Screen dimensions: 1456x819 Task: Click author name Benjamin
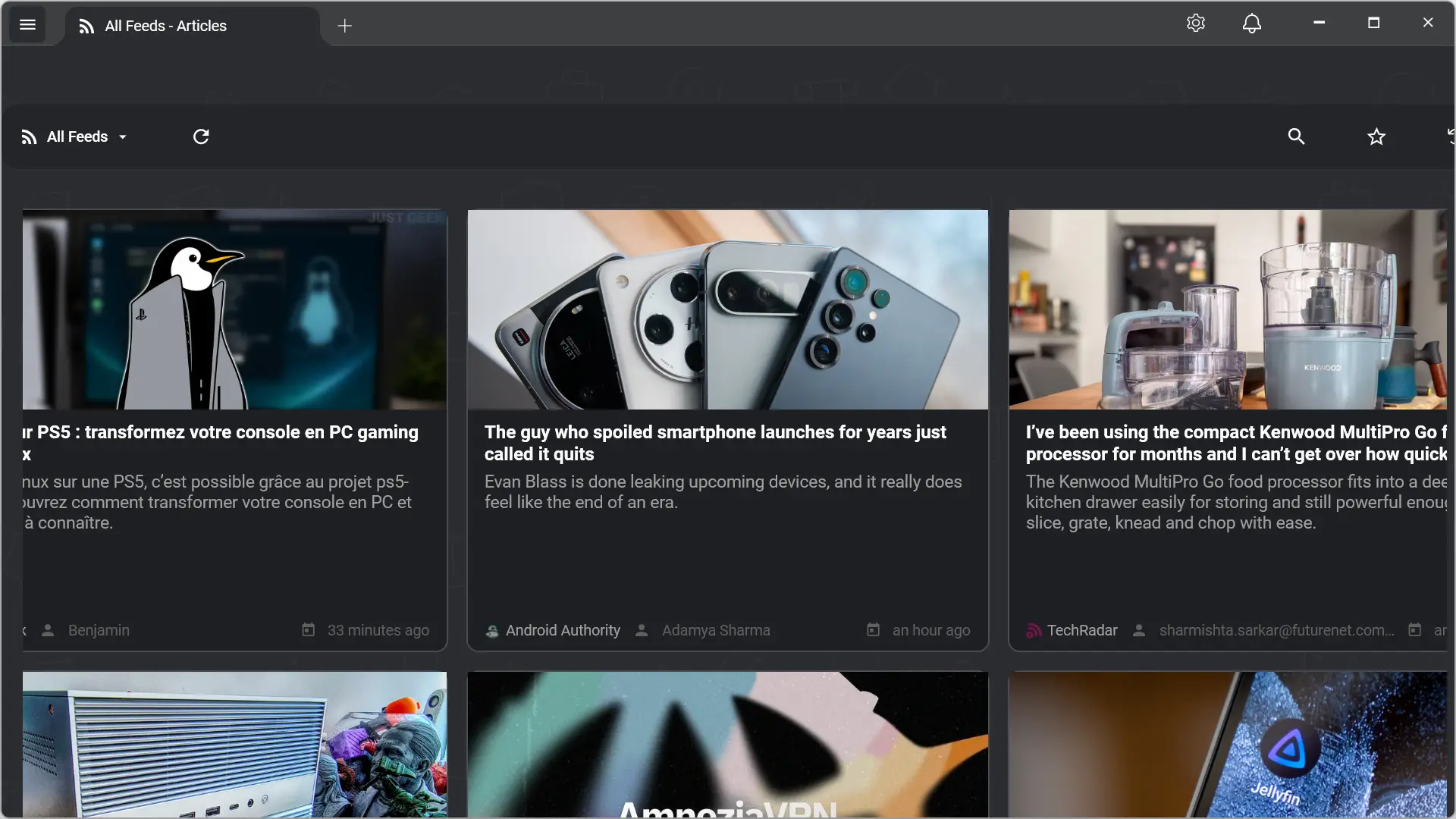pyautogui.click(x=99, y=630)
